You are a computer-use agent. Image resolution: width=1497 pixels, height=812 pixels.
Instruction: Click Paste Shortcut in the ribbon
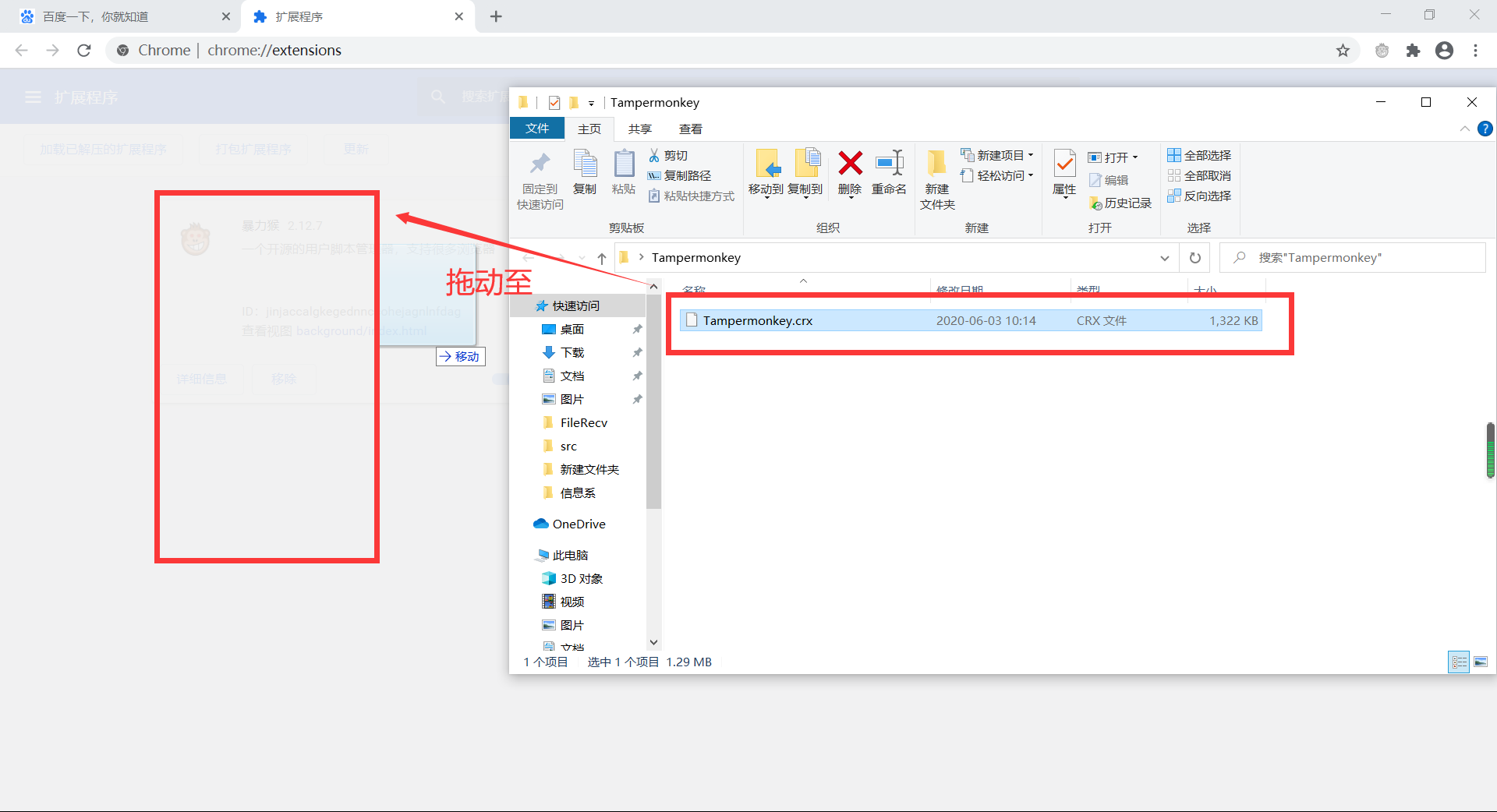[692, 196]
